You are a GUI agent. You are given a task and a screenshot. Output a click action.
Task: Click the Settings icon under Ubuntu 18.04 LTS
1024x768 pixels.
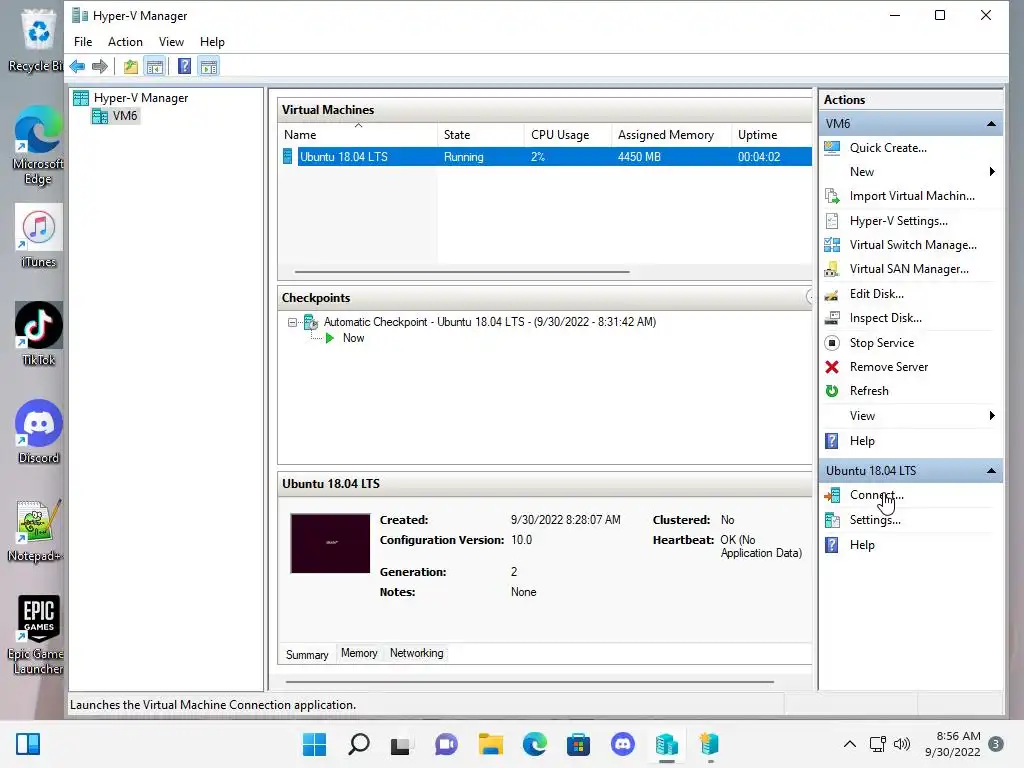[832, 520]
